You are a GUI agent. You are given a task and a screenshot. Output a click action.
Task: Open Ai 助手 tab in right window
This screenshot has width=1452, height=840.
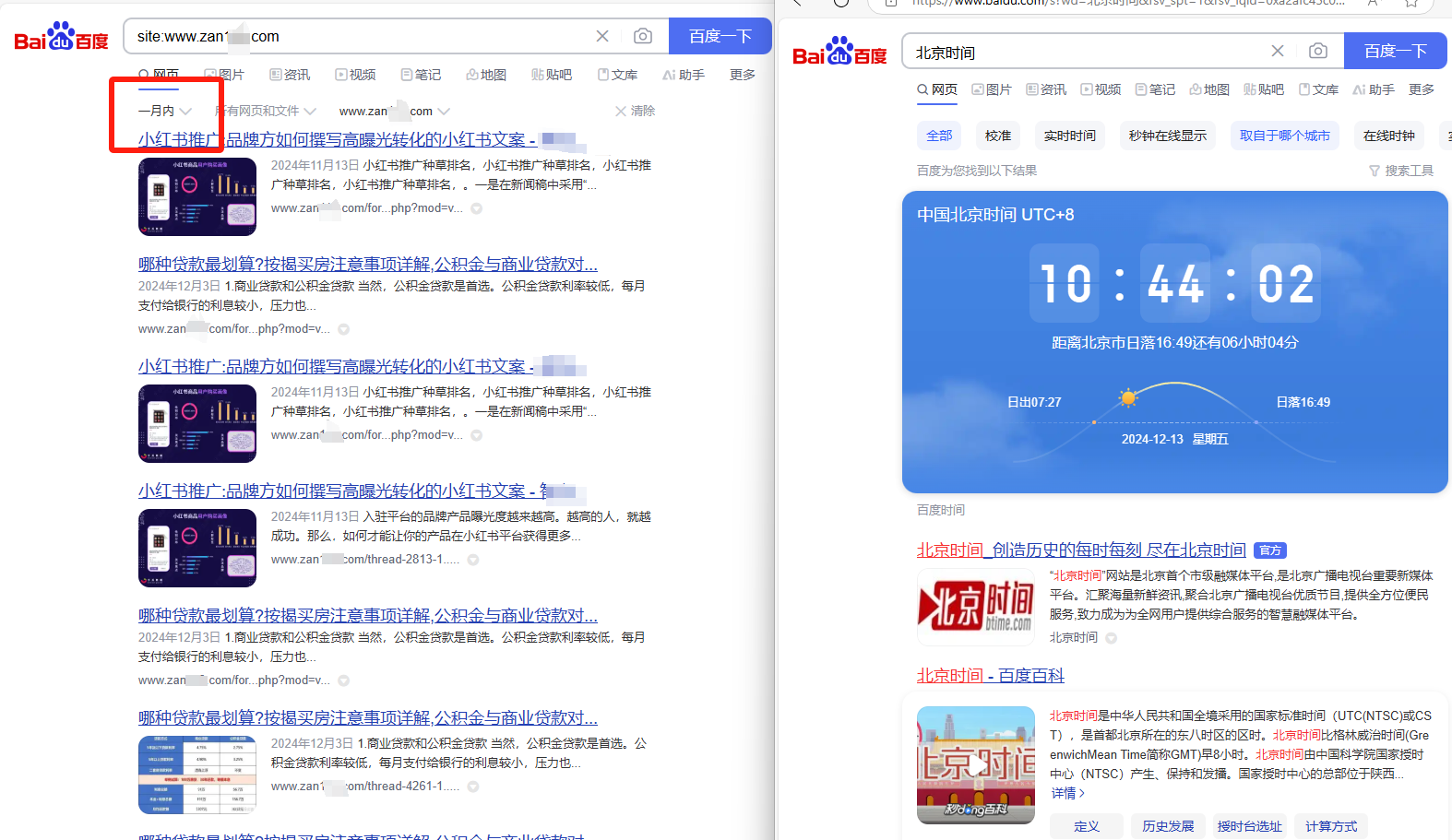tap(1374, 89)
